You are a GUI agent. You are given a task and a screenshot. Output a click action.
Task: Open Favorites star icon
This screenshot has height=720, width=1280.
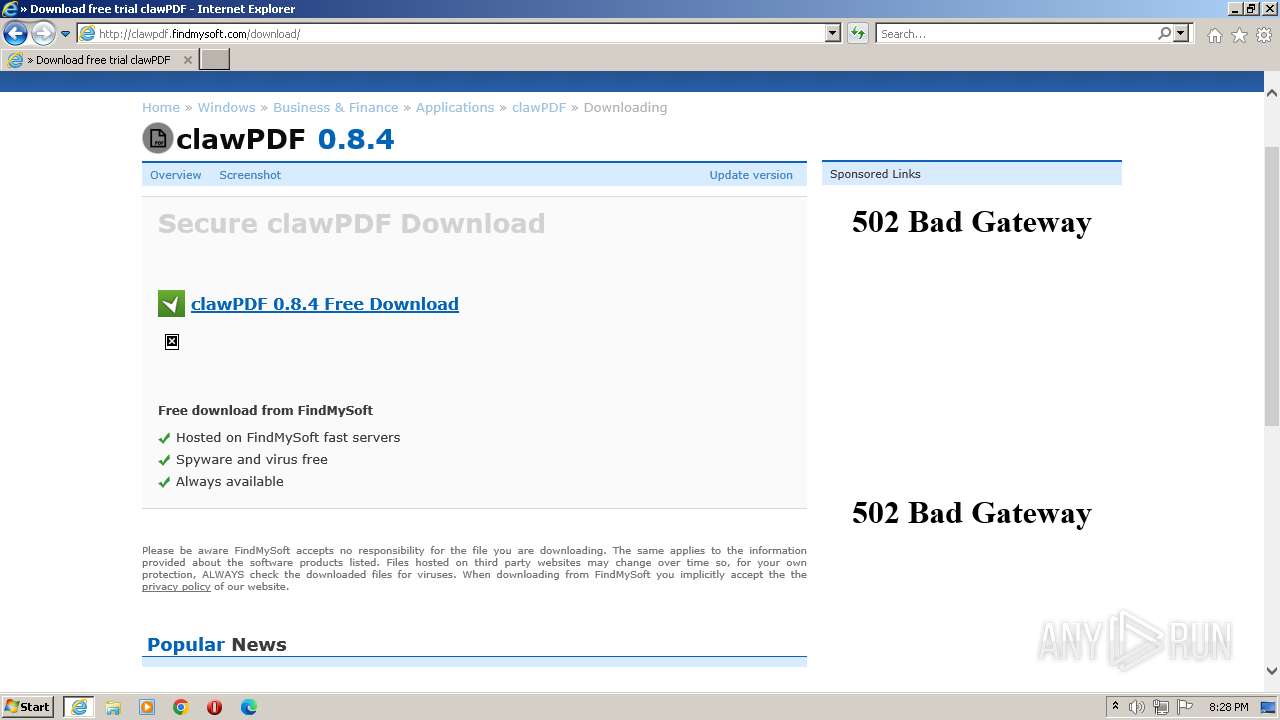(1239, 34)
